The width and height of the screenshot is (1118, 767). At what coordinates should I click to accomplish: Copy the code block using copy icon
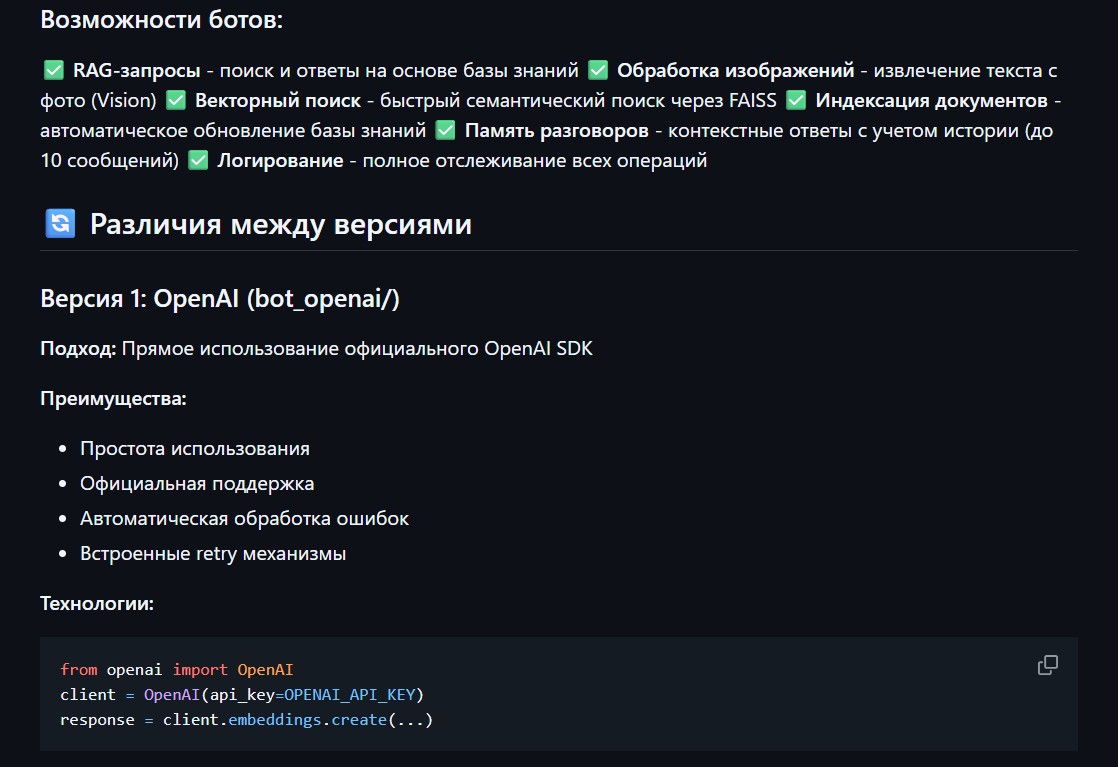(1047, 665)
